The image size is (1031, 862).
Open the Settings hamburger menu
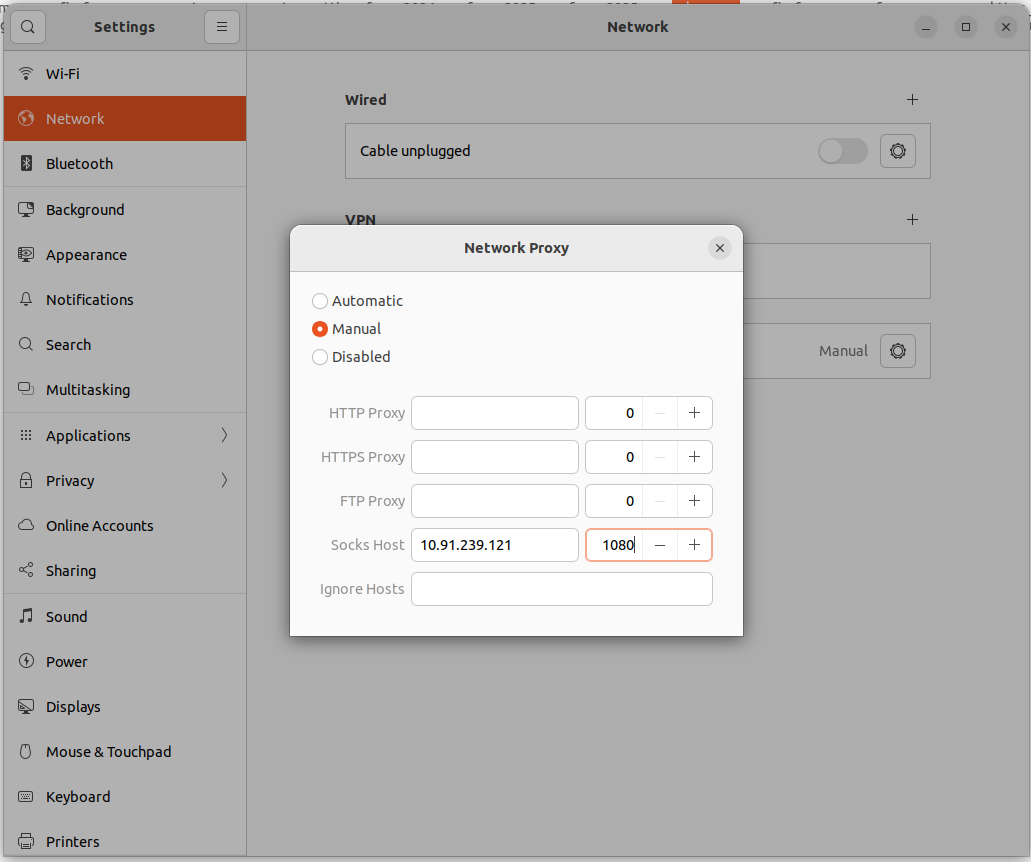[222, 27]
